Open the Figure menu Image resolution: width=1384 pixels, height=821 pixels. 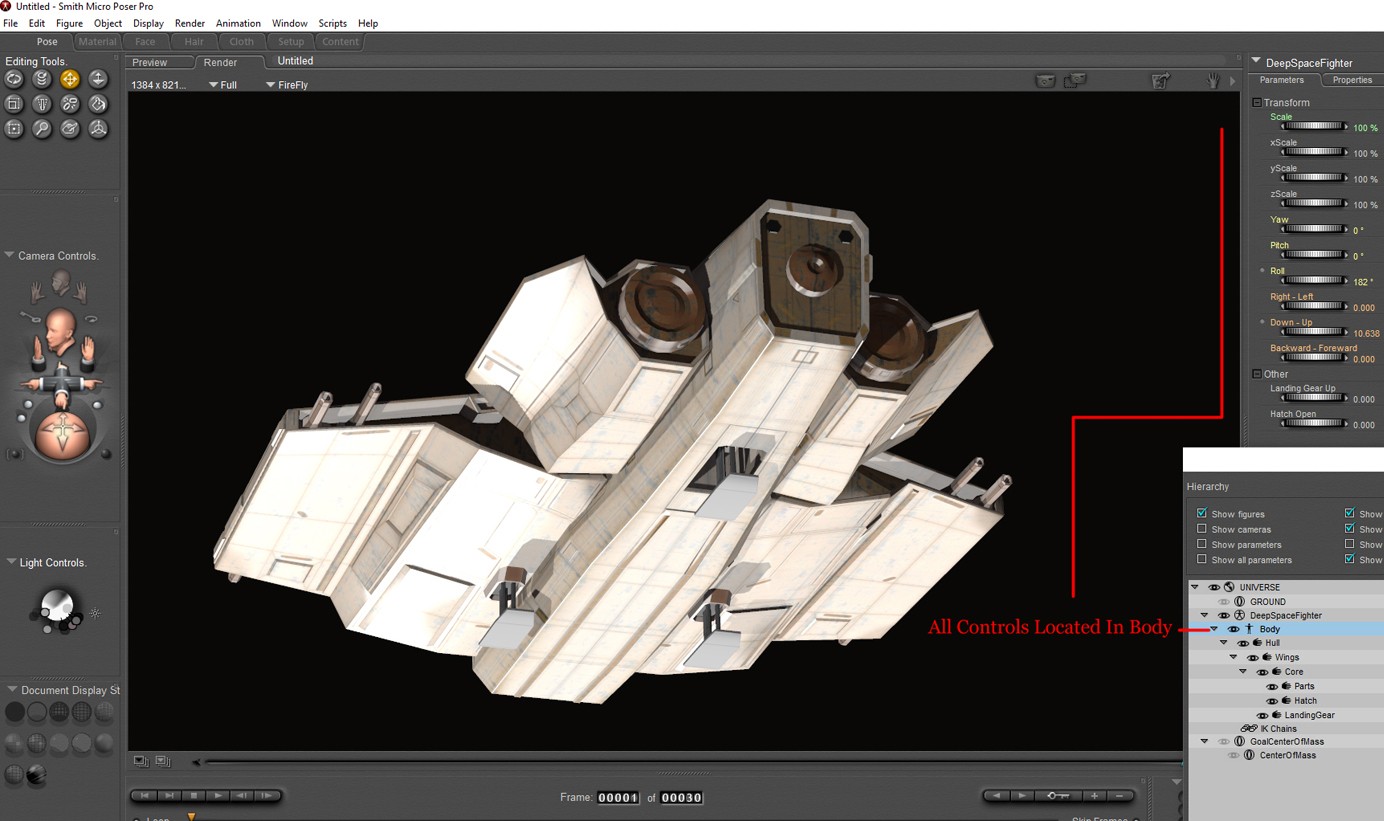coord(69,23)
